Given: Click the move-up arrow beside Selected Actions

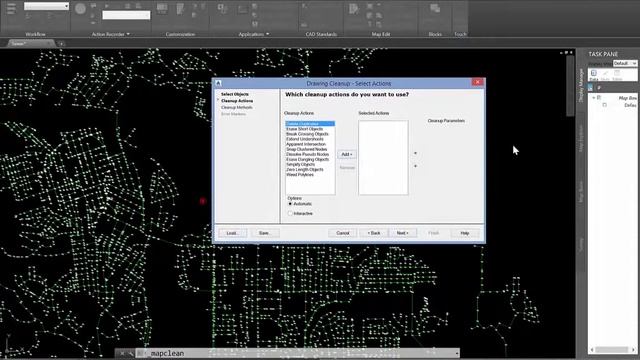Looking at the screenshot, I should pyautogui.click(x=416, y=153).
